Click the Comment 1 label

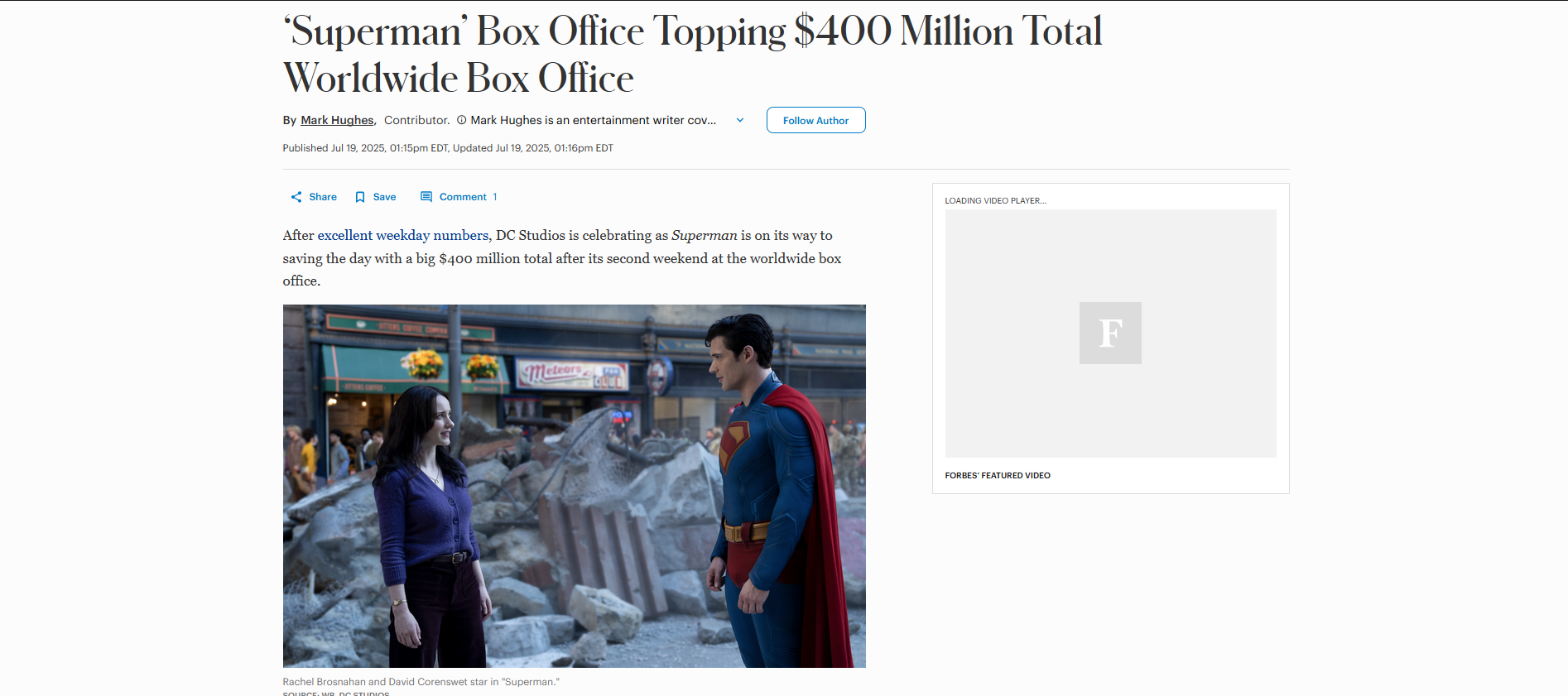click(469, 197)
